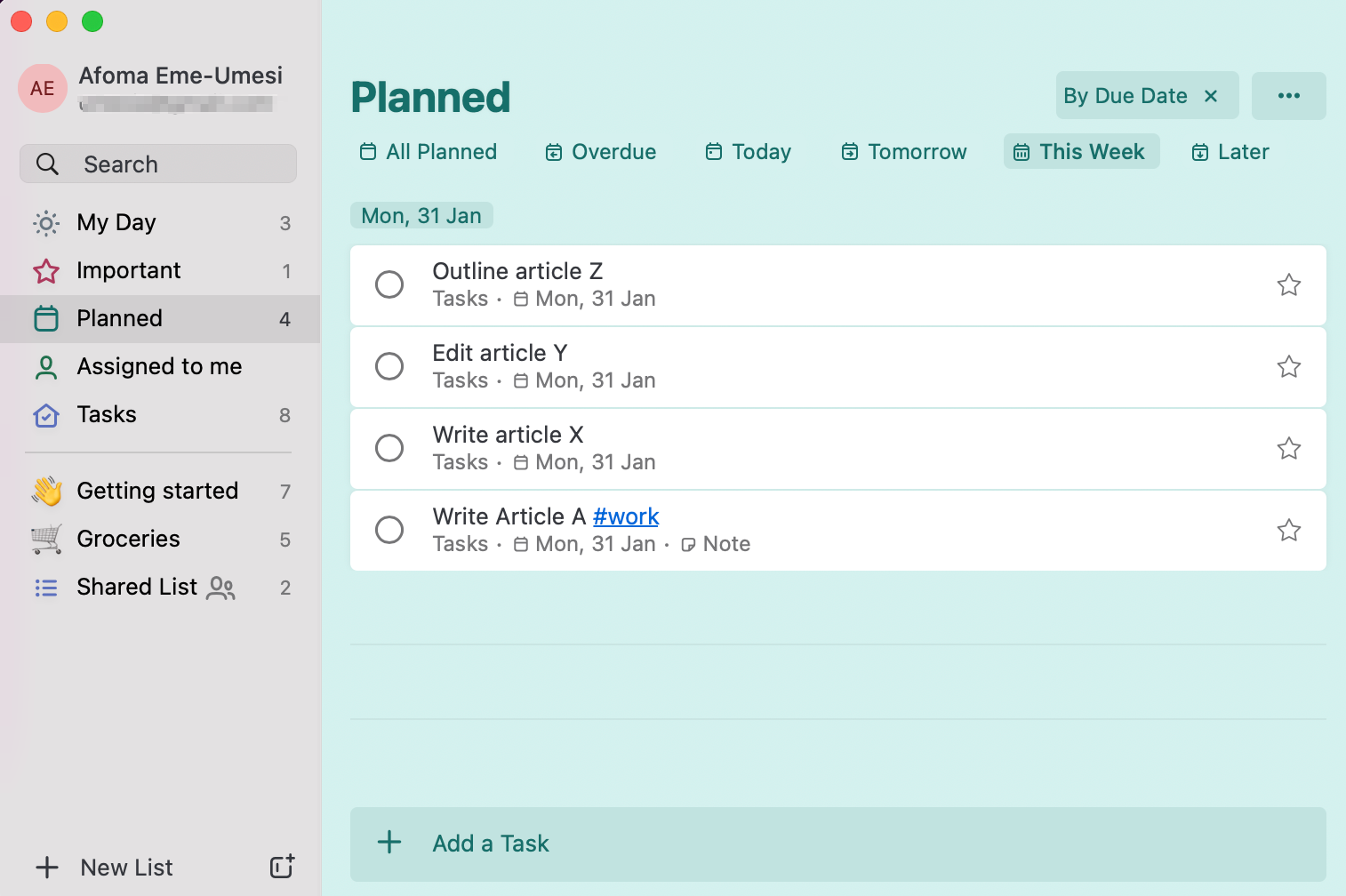The image size is (1346, 896).
Task: Open the ellipsis options menu
Action: pyautogui.click(x=1288, y=95)
